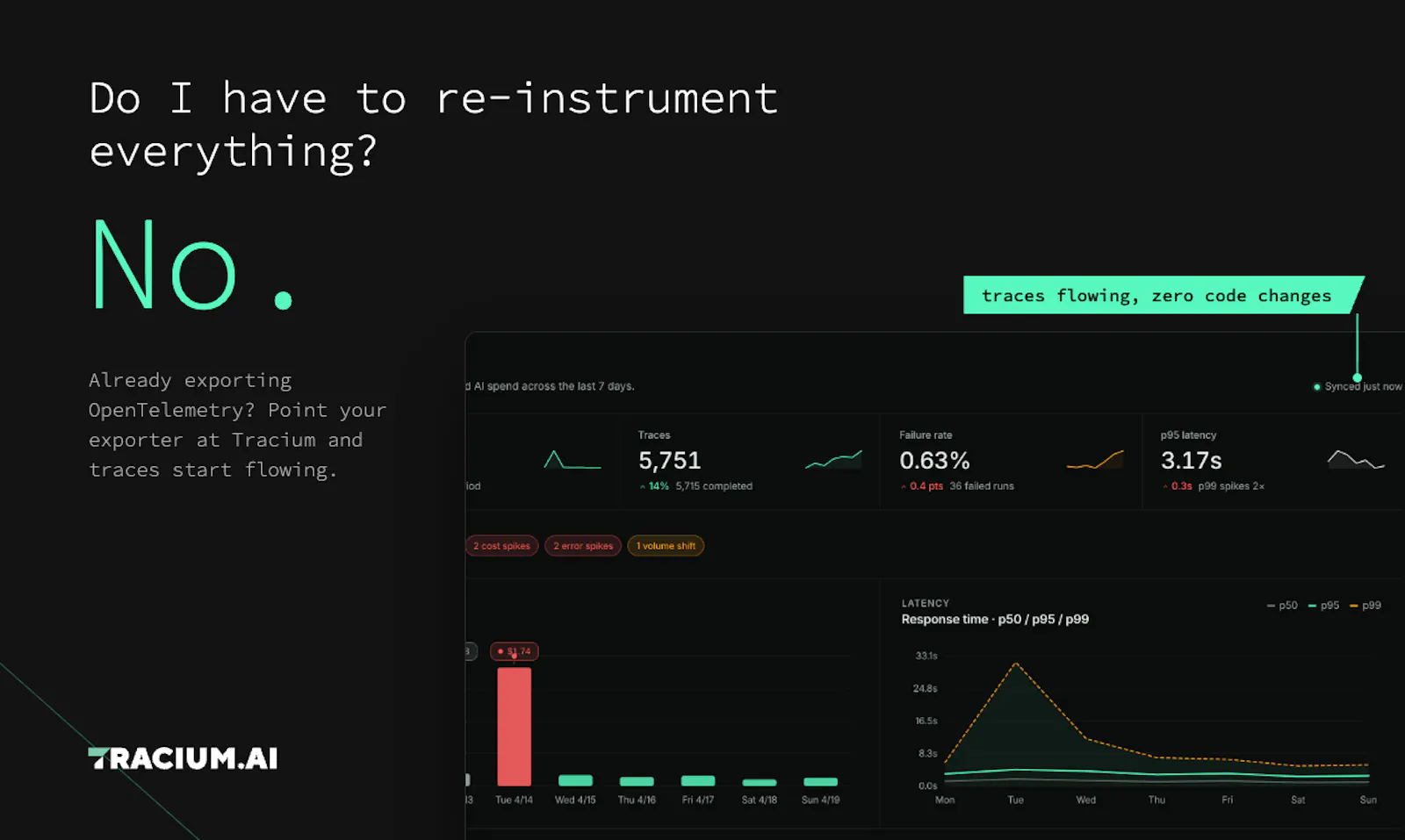Click the Sat 4/18 bar
Viewport: 1405px width, 840px height.
pos(760,782)
